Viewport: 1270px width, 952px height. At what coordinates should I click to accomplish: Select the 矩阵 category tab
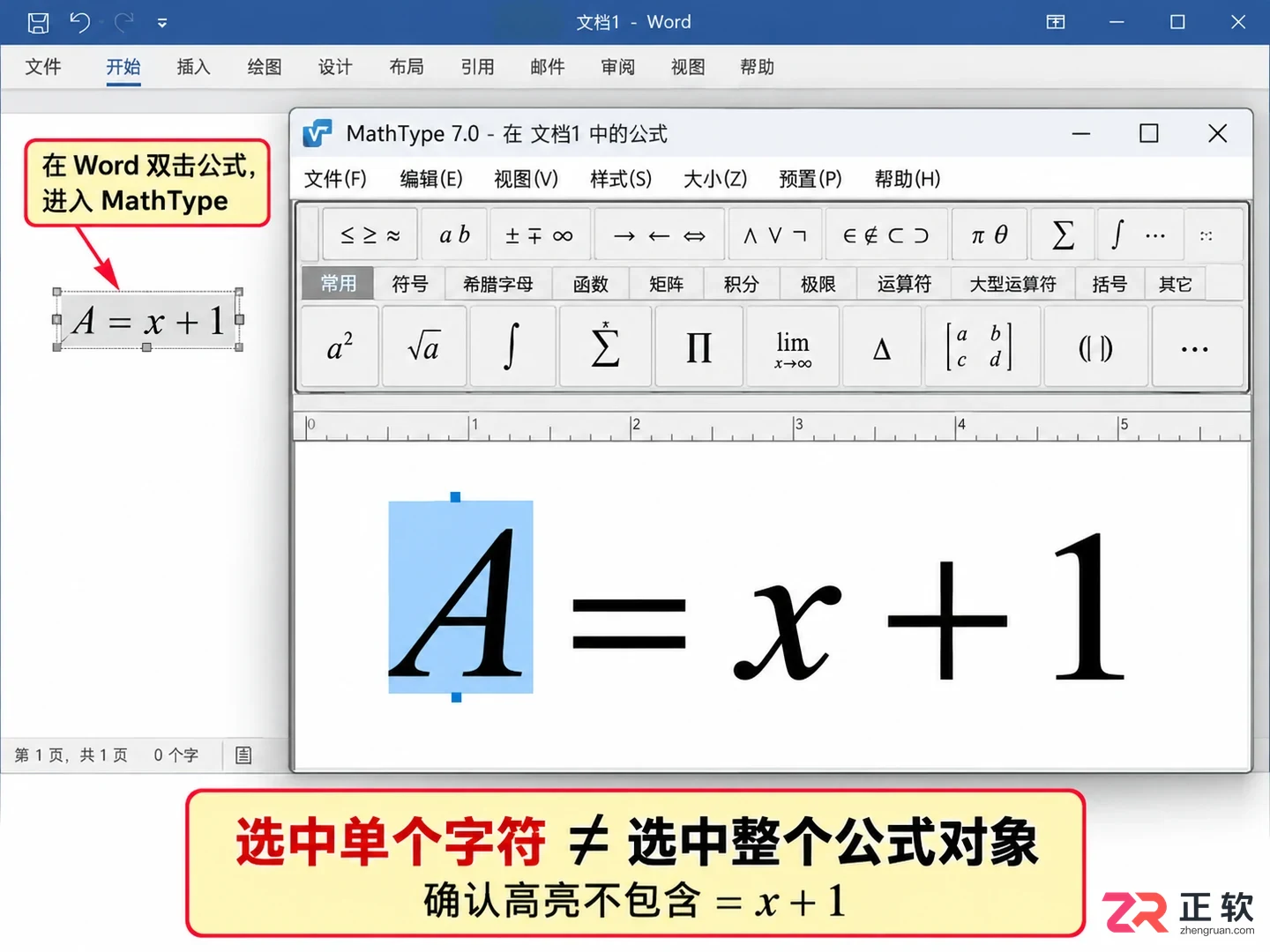[667, 284]
